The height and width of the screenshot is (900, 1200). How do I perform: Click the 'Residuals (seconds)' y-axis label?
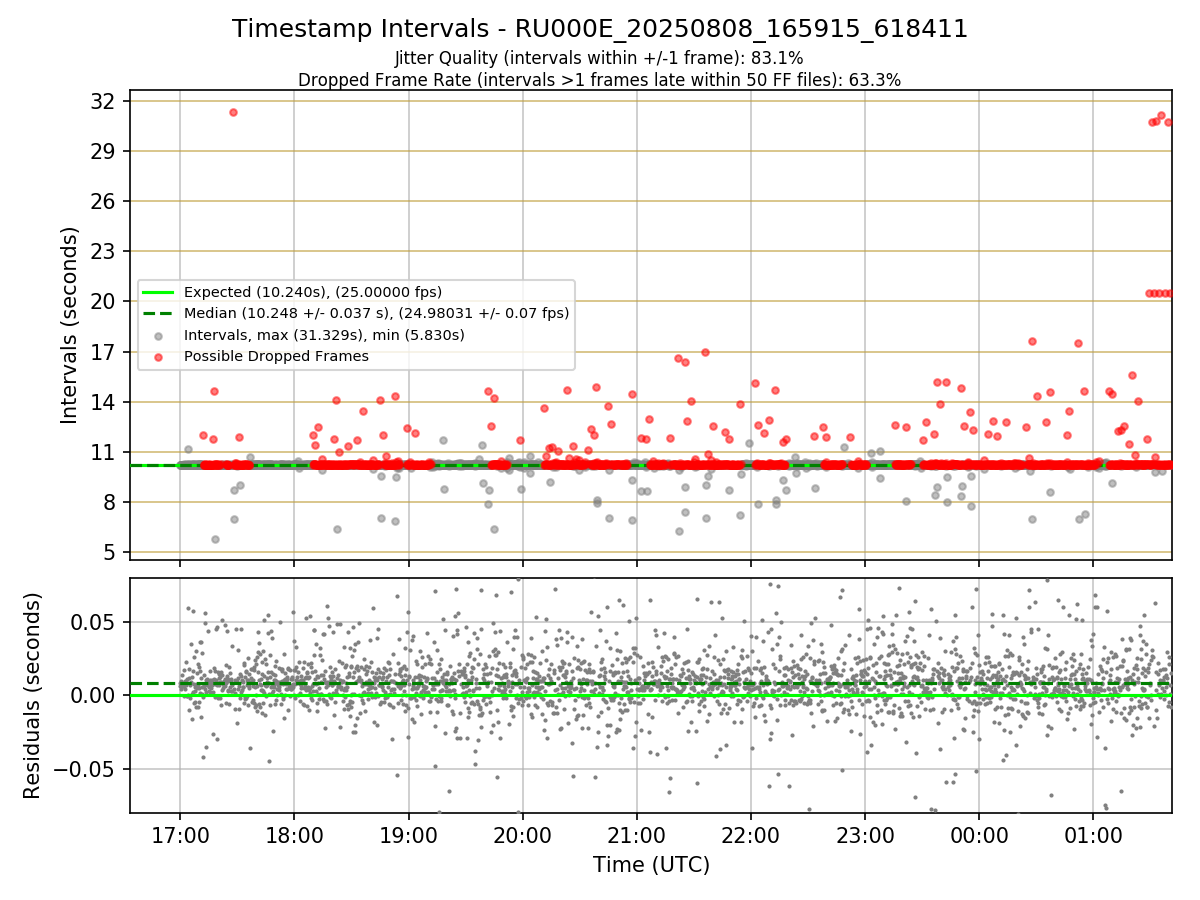pyautogui.click(x=33, y=695)
